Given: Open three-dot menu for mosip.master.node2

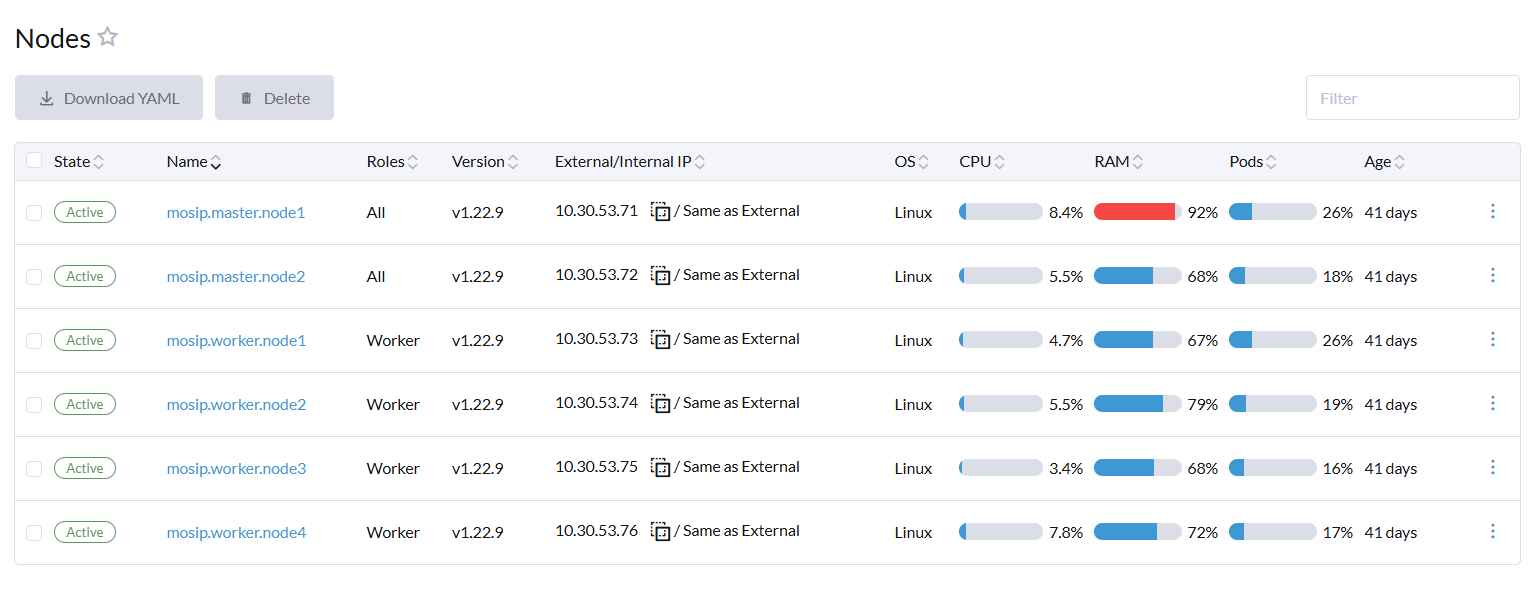Looking at the screenshot, I should [x=1492, y=275].
